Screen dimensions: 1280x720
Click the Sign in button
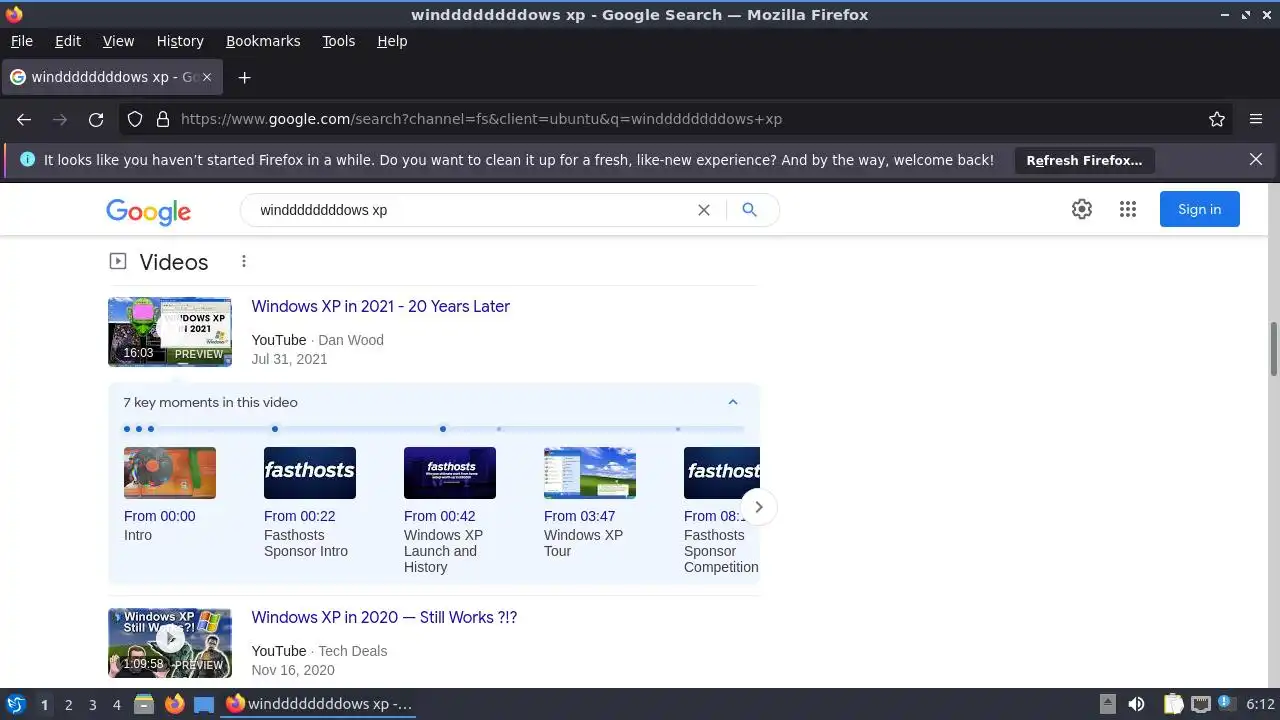1199,209
